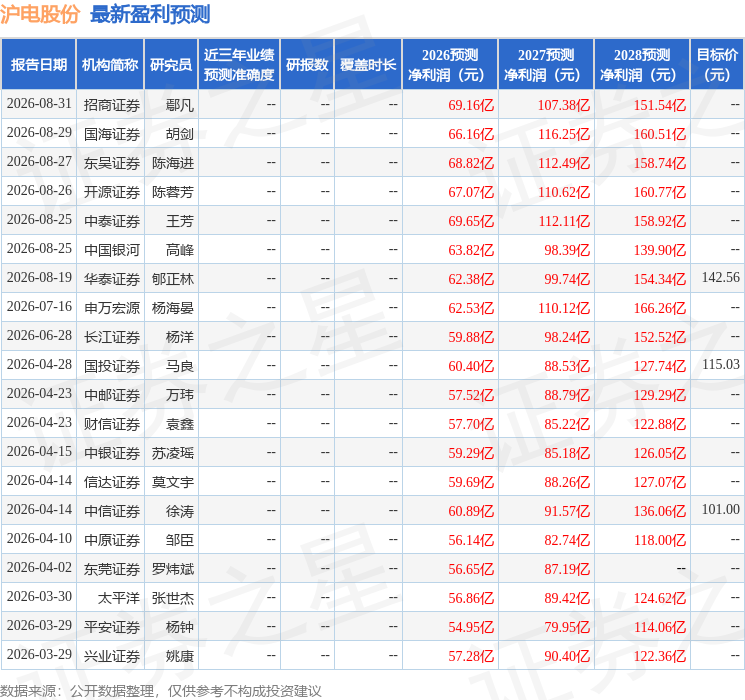Select 中银证券 institution cell
This screenshot has height=700, width=745.
(x=112, y=453)
